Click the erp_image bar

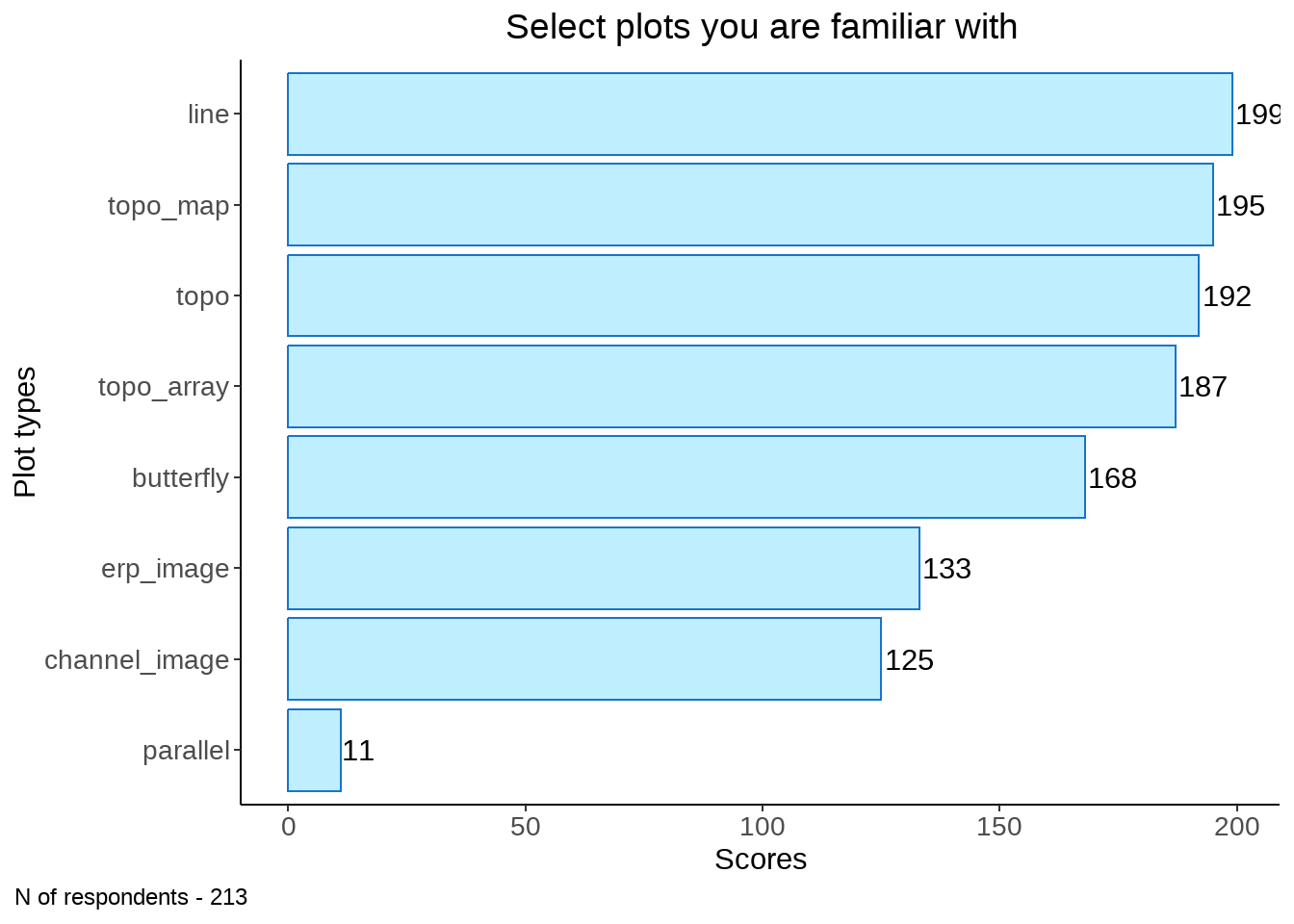pyautogui.click(x=604, y=569)
